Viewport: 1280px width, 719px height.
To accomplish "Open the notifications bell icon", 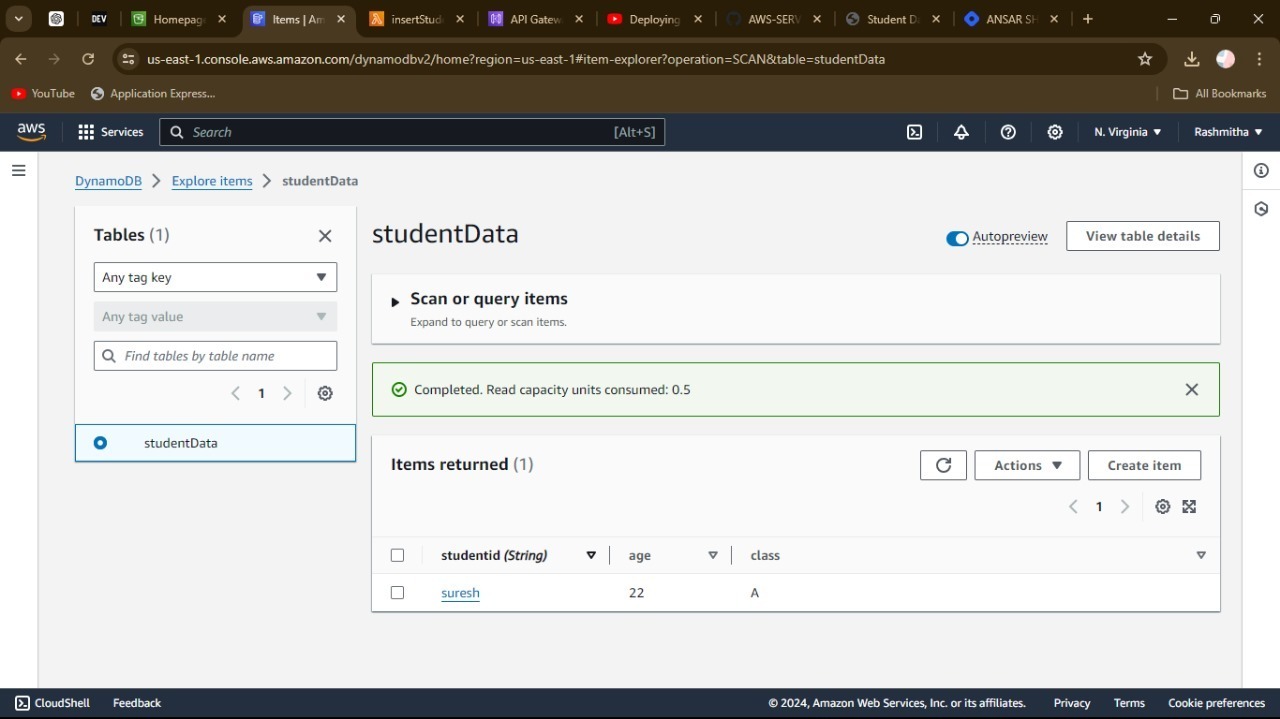I will pos(961,132).
